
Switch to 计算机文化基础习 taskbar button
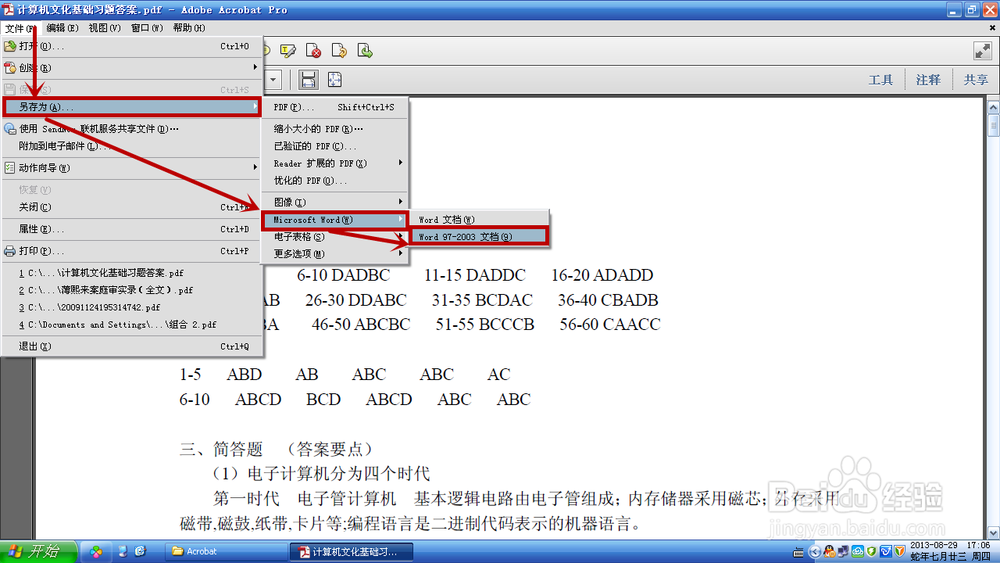tap(351, 552)
